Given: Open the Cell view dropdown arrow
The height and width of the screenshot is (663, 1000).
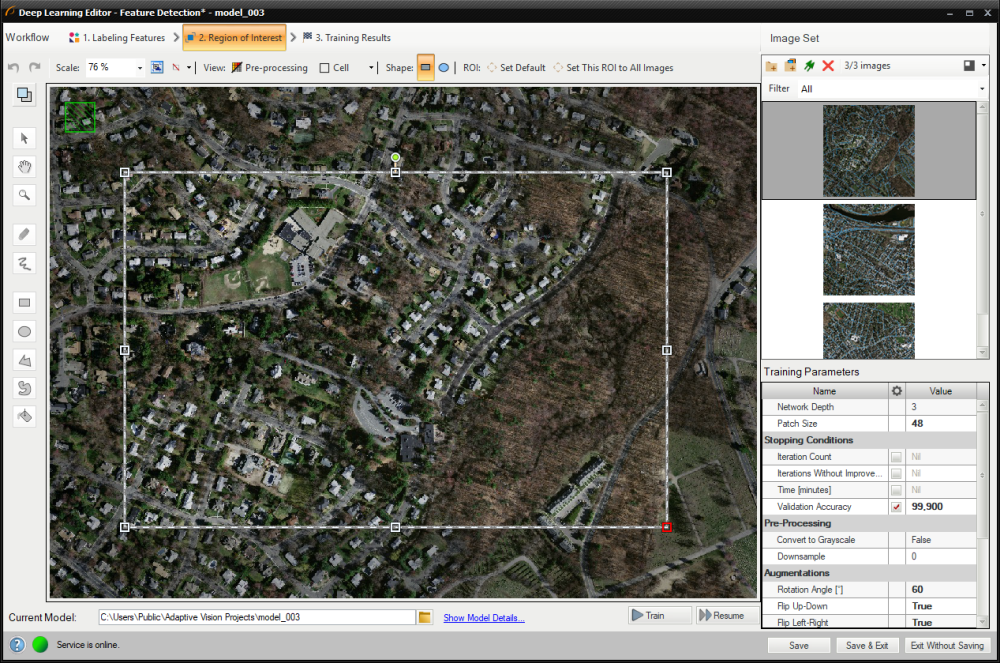Looking at the screenshot, I should [x=371, y=68].
